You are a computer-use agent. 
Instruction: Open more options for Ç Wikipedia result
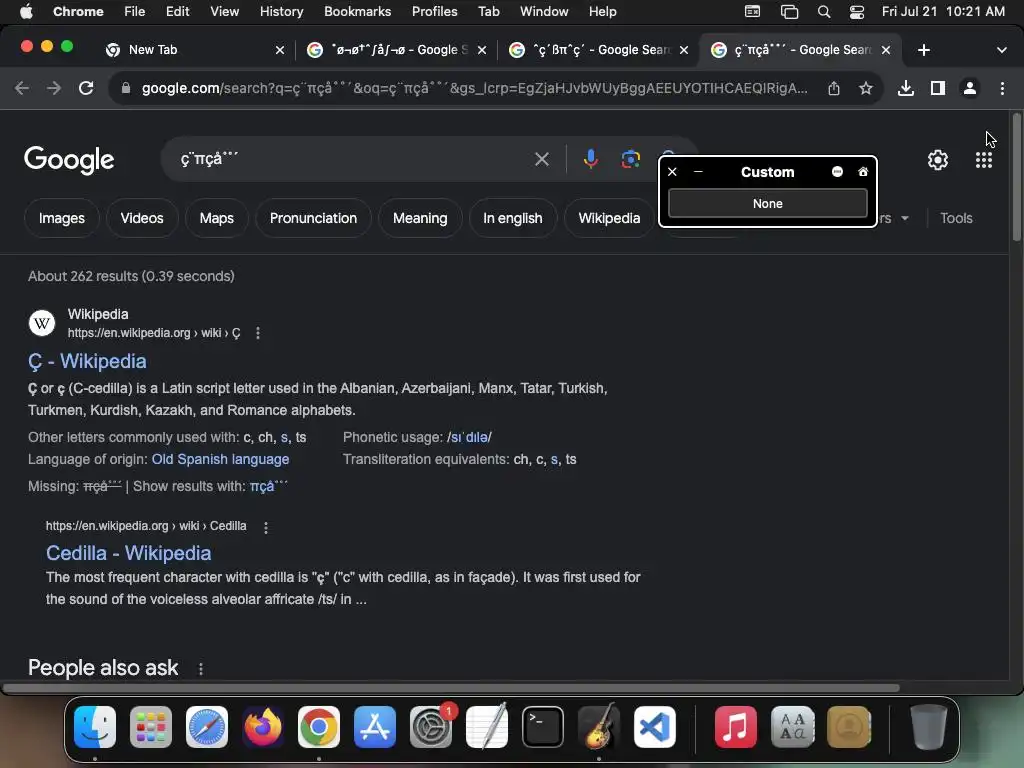[258, 333]
